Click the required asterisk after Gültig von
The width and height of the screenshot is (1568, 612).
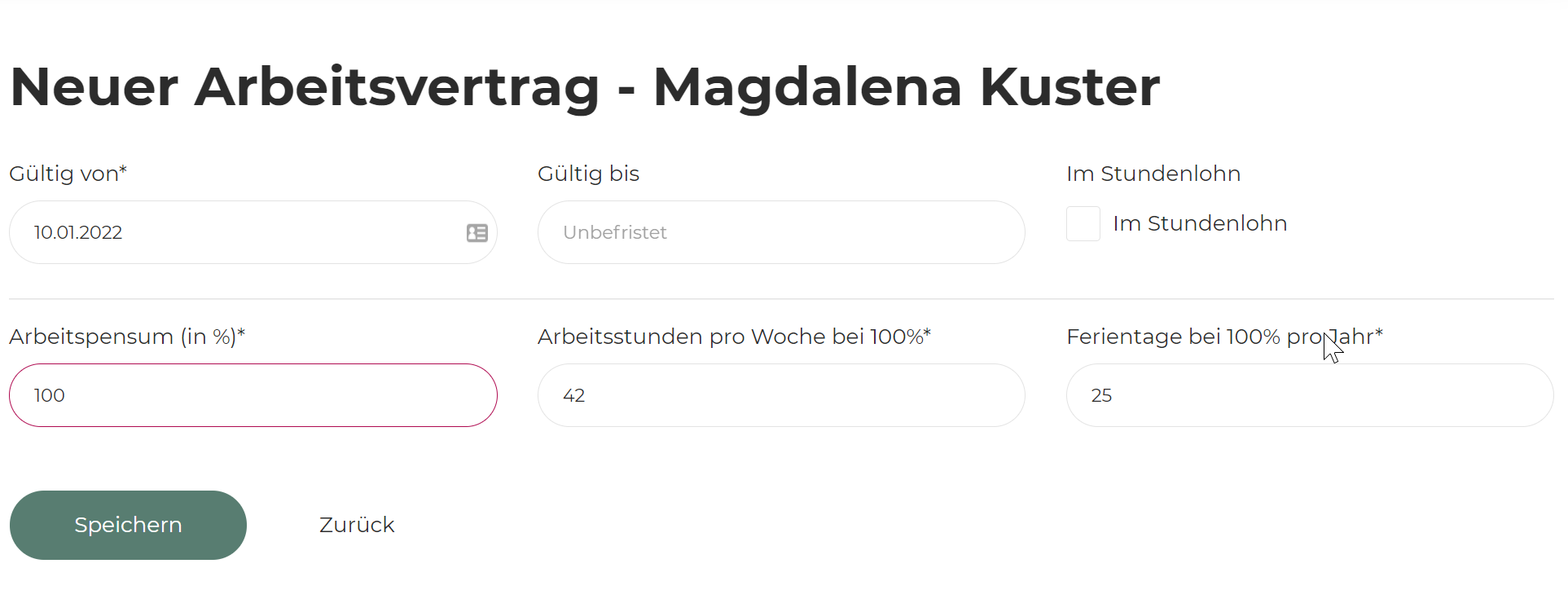click(x=123, y=169)
